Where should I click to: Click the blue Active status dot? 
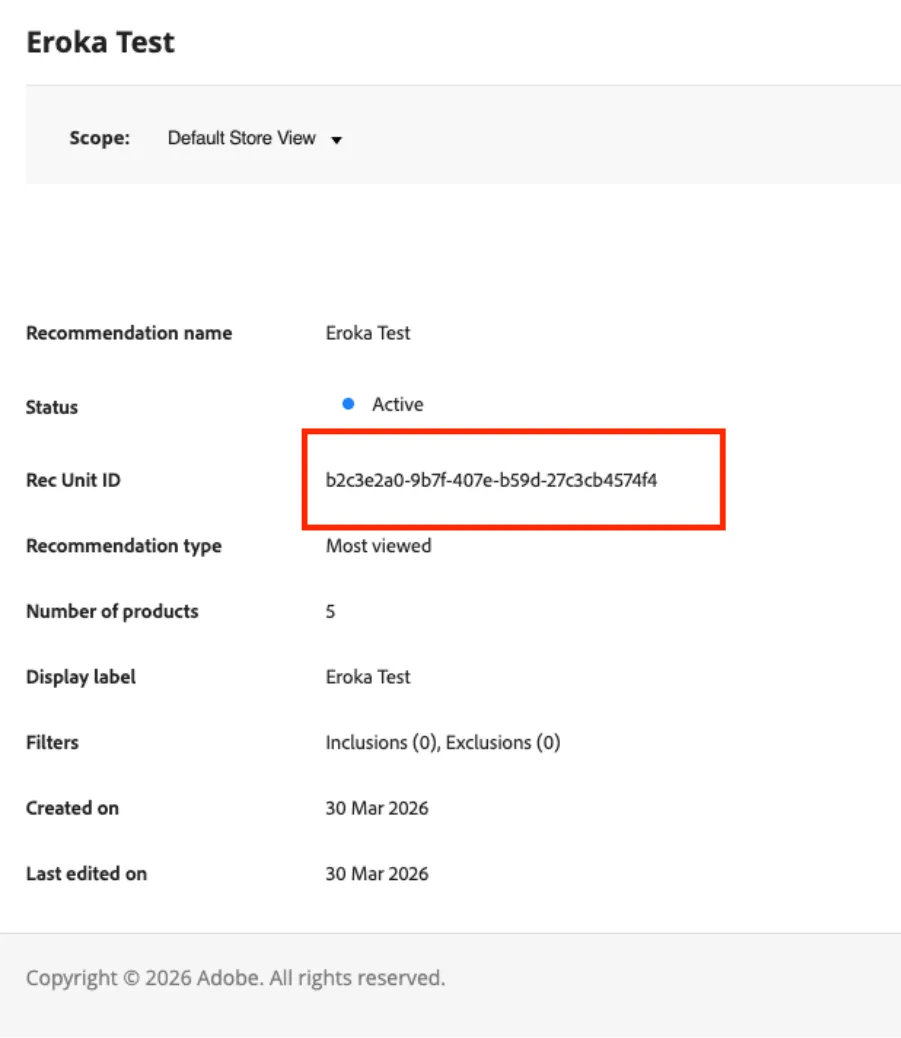348,404
